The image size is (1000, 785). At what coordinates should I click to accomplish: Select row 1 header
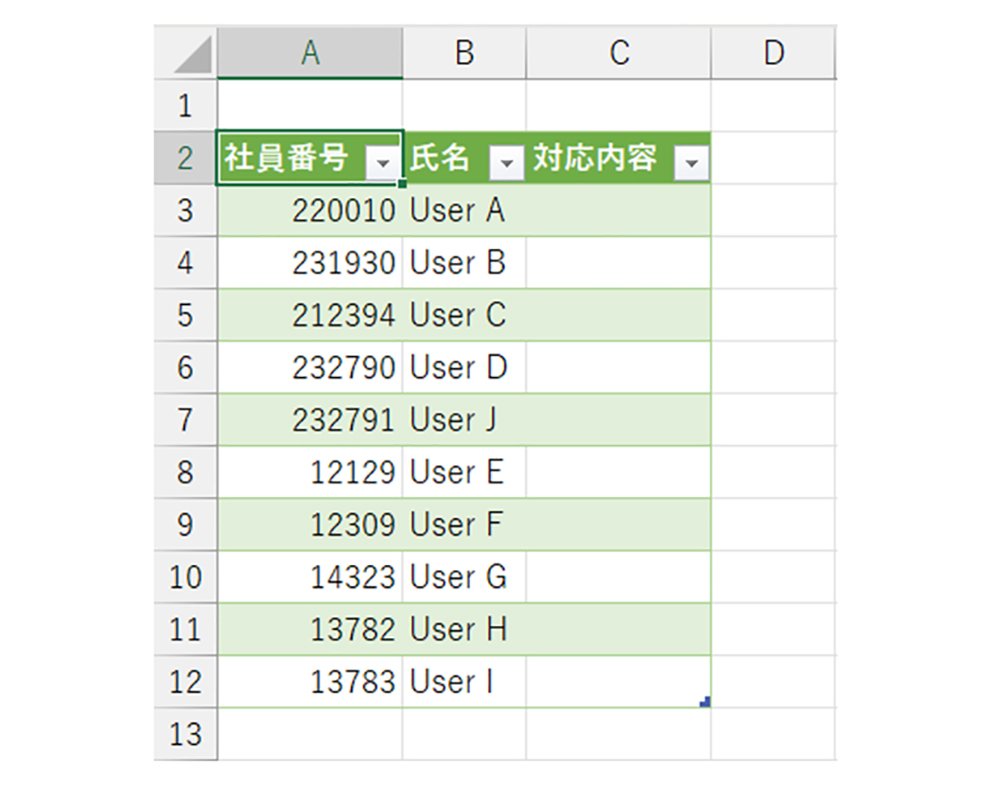(x=185, y=105)
